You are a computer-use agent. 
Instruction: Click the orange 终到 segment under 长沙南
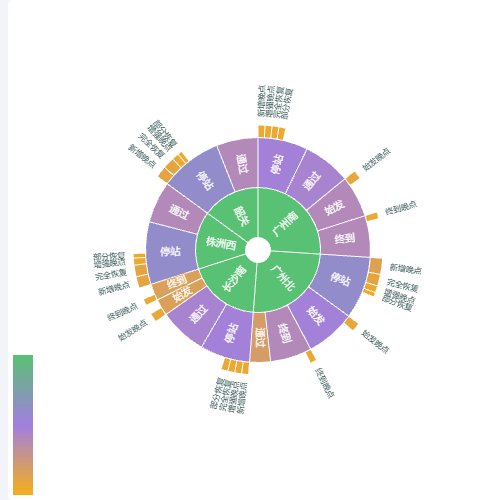tap(177, 282)
